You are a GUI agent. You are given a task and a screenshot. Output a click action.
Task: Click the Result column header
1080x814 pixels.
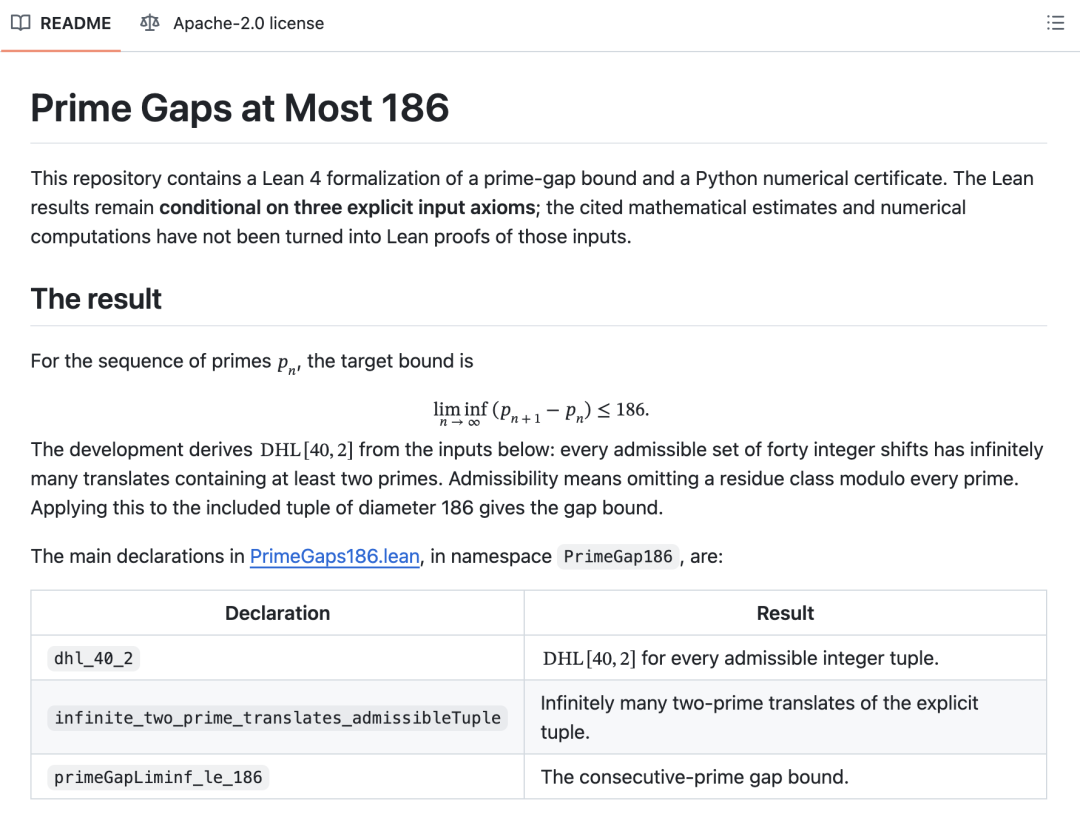[785, 613]
